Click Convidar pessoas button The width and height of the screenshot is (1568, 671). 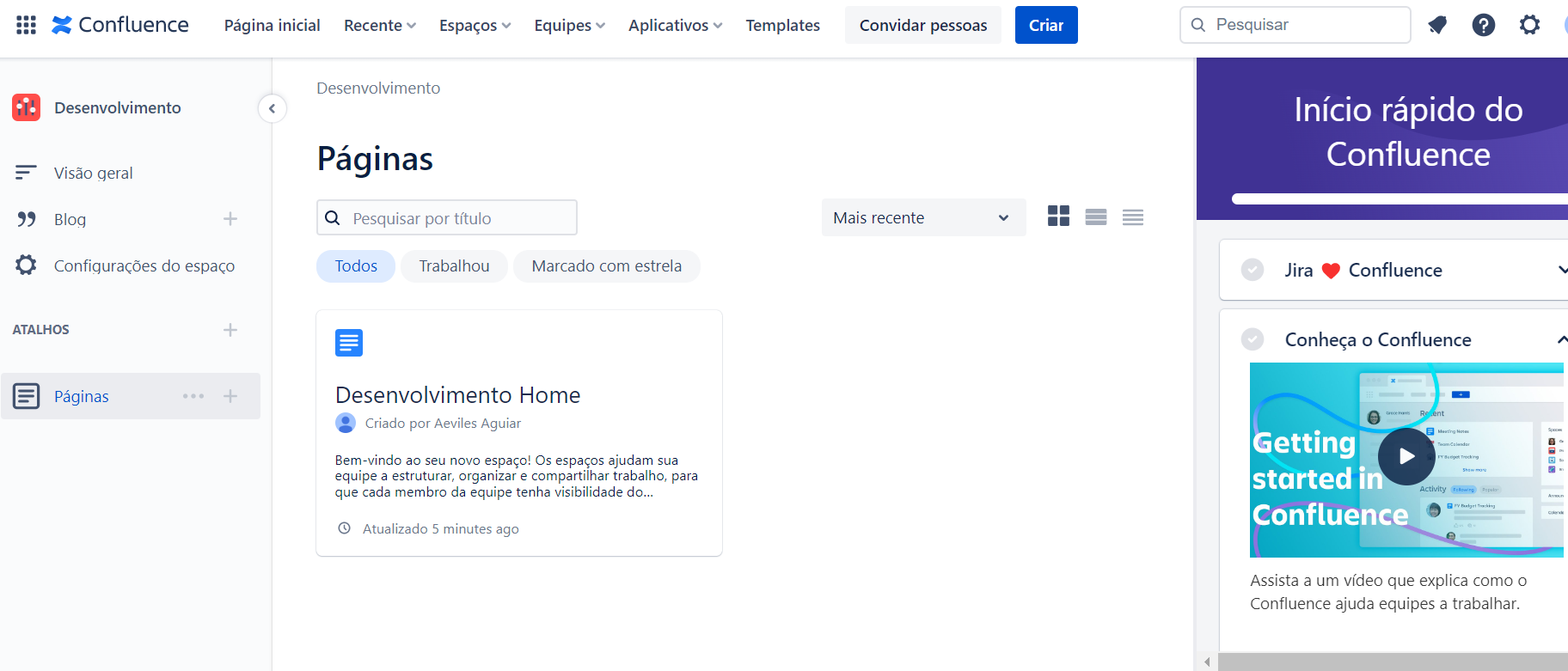tap(923, 25)
